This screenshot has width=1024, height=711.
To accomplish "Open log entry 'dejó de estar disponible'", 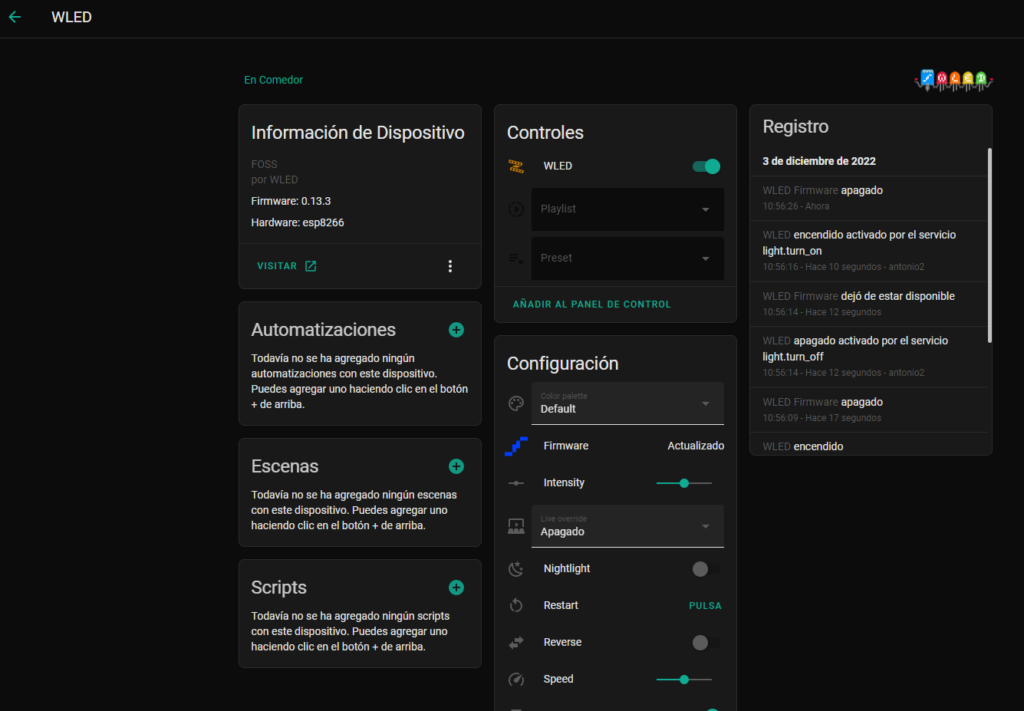I will click(x=869, y=304).
